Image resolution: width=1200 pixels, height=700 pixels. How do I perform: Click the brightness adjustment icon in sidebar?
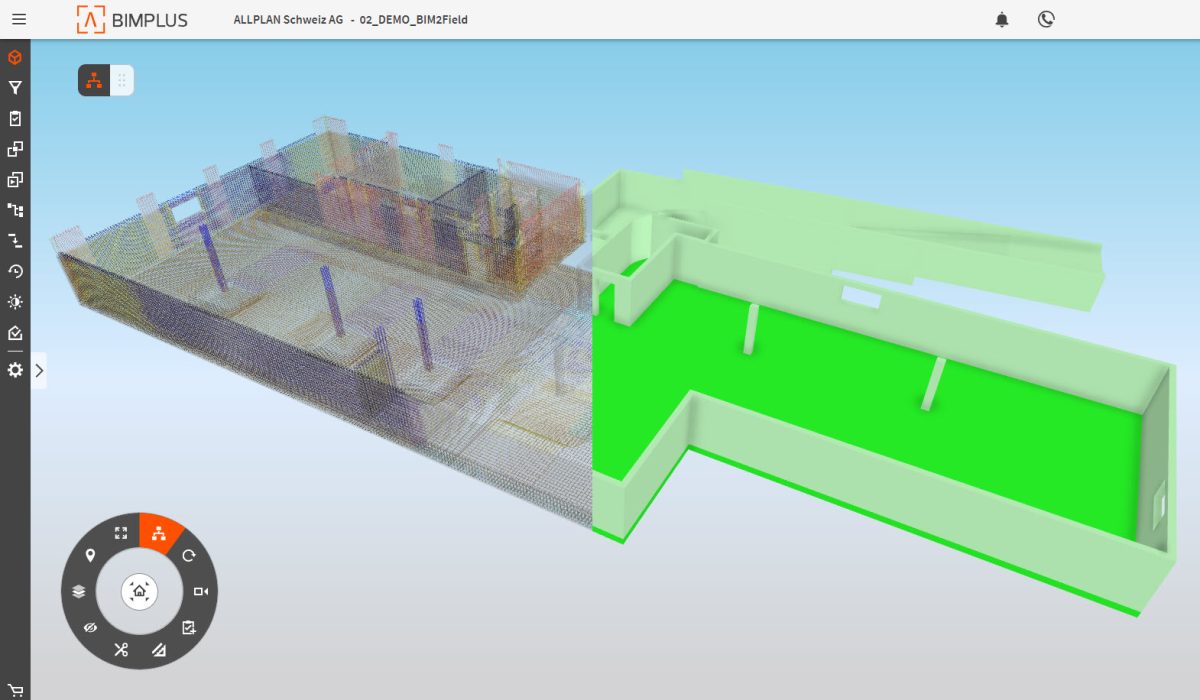point(14,301)
